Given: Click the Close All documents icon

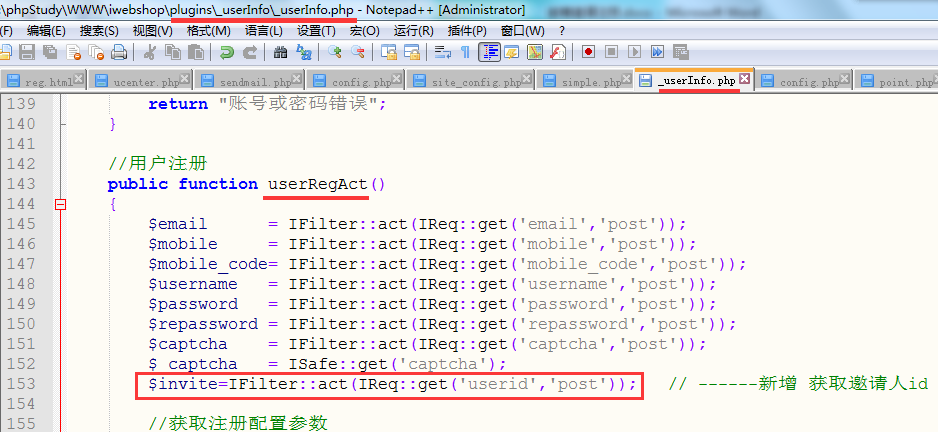Looking at the screenshot, I should pos(96,52).
